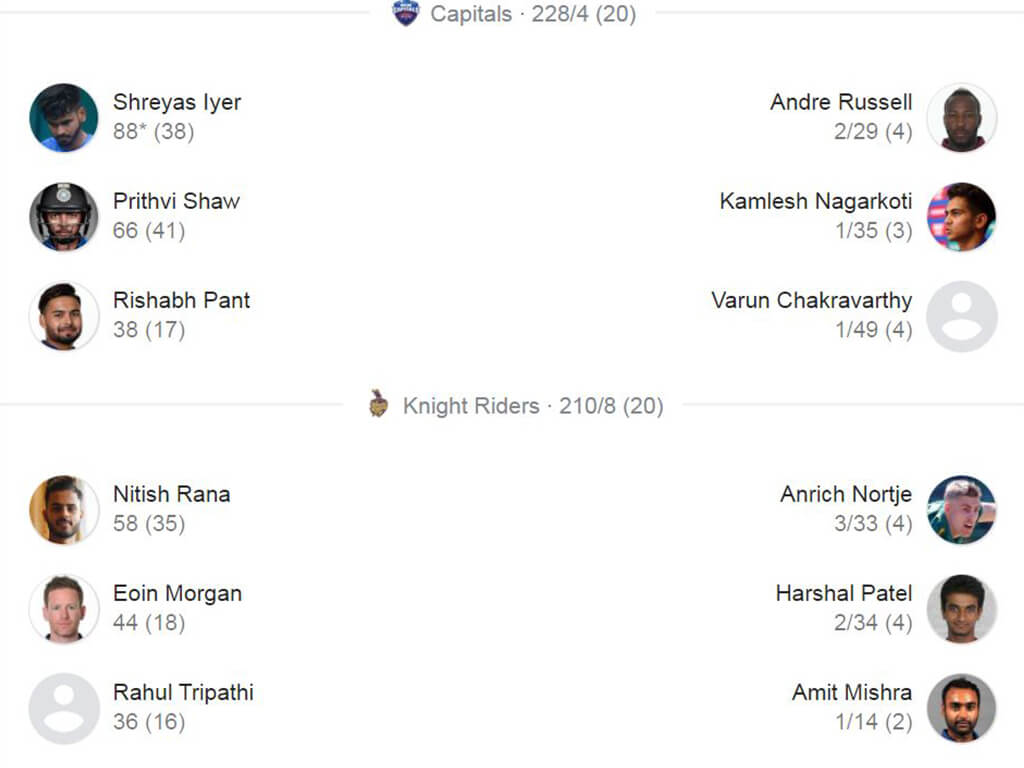Open Prithvi Shaw's helmet photo
This screenshot has width=1024, height=768.
click(64, 217)
